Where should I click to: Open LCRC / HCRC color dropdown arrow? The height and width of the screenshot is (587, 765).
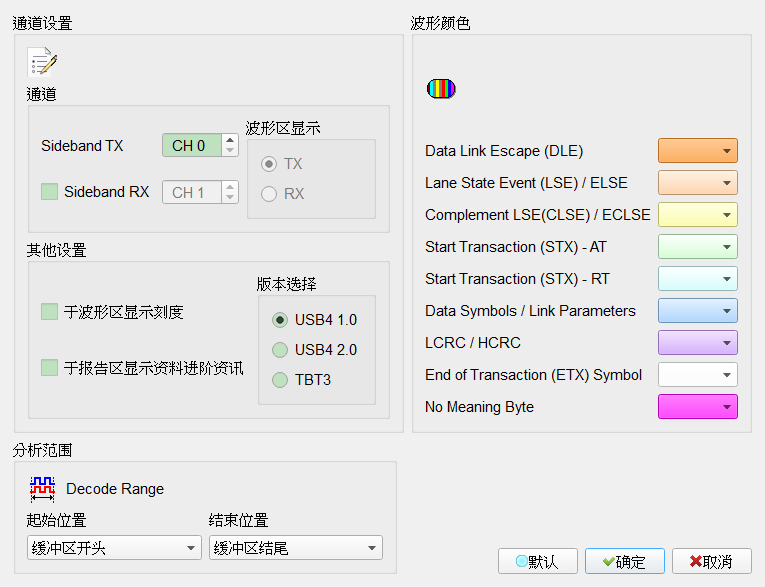[x=726, y=343]
